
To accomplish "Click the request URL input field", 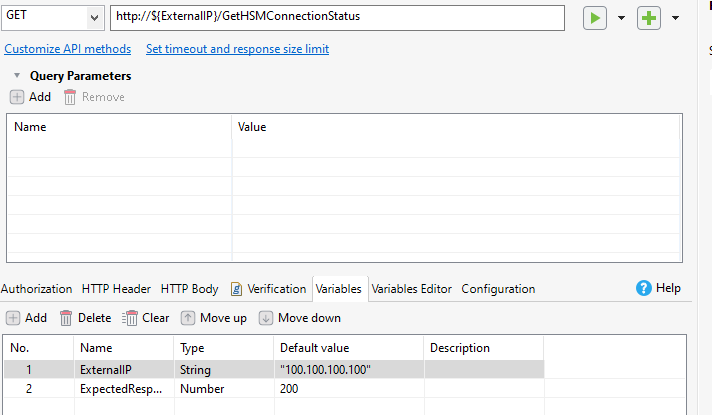I will tap(340, 17).
